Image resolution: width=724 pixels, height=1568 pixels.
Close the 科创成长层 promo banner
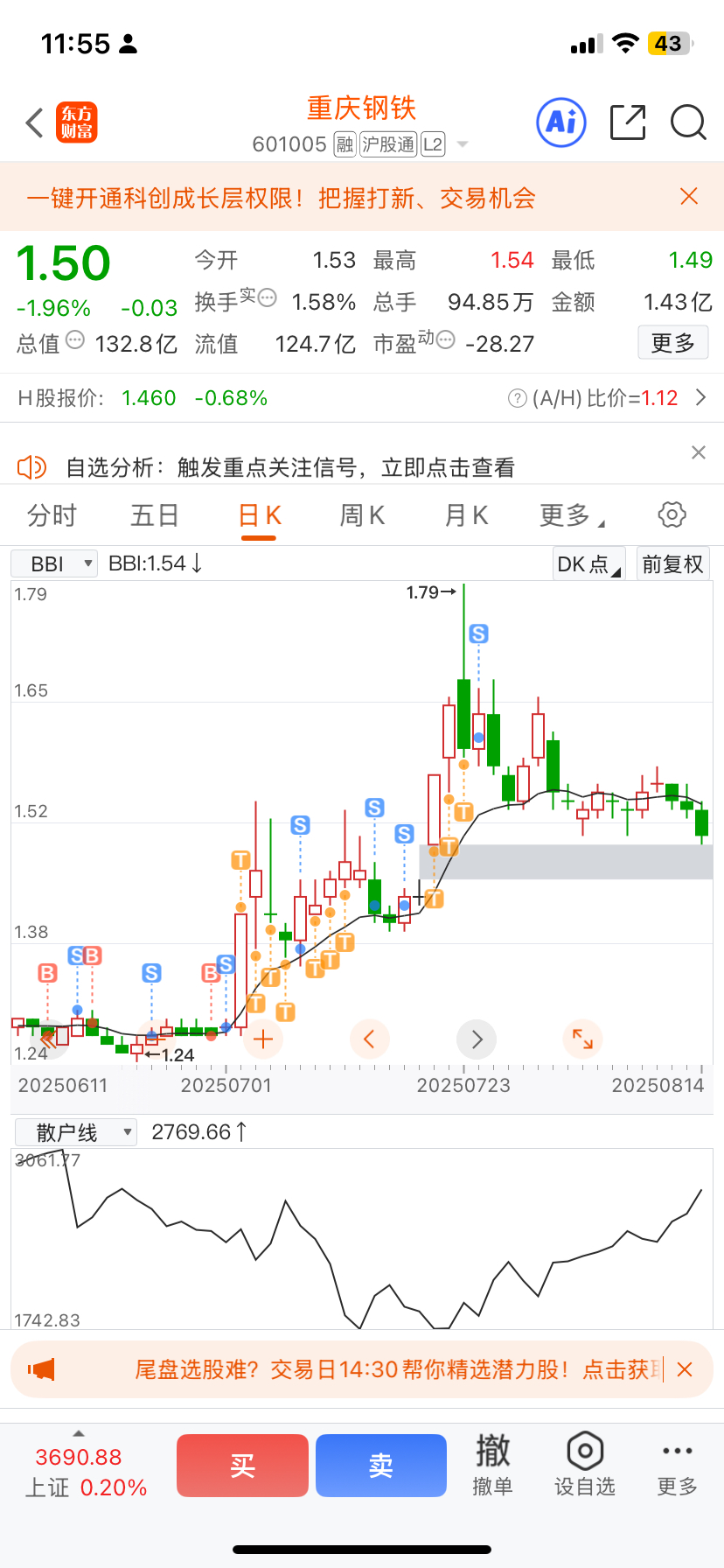coord(689,197)
